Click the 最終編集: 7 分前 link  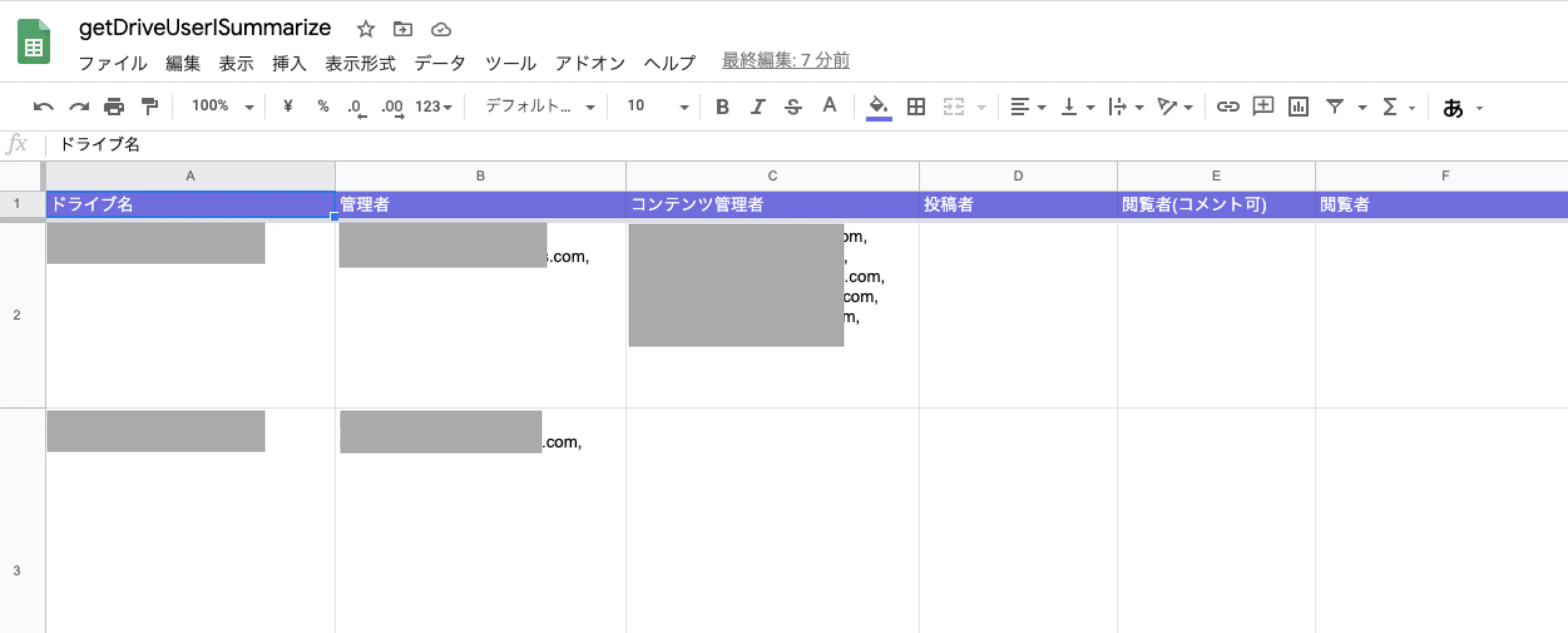click(x=785, y=61)
